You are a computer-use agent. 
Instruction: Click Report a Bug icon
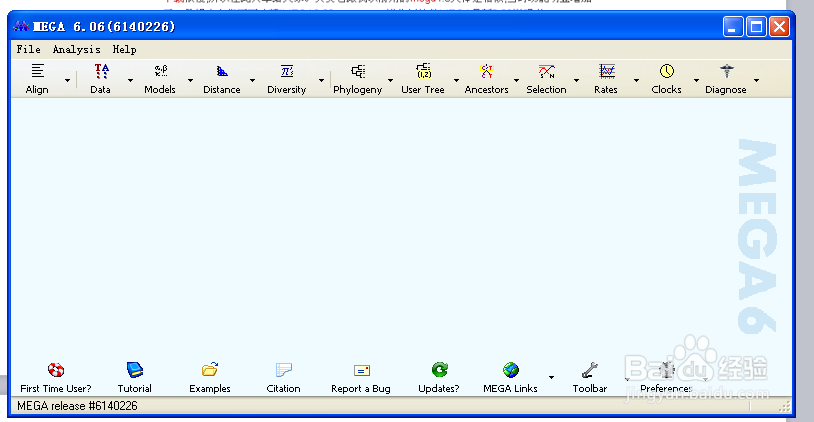tap(362, 370)
